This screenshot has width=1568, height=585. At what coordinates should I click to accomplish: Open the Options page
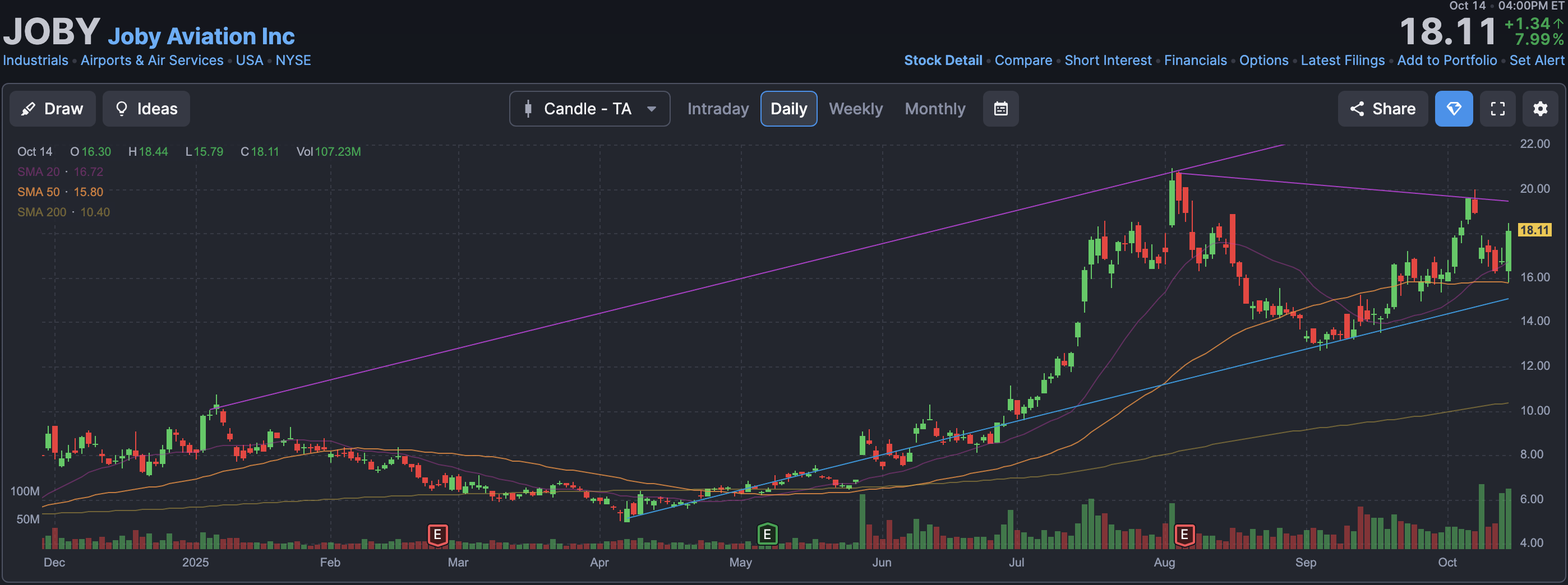[x=1263, y=60]
